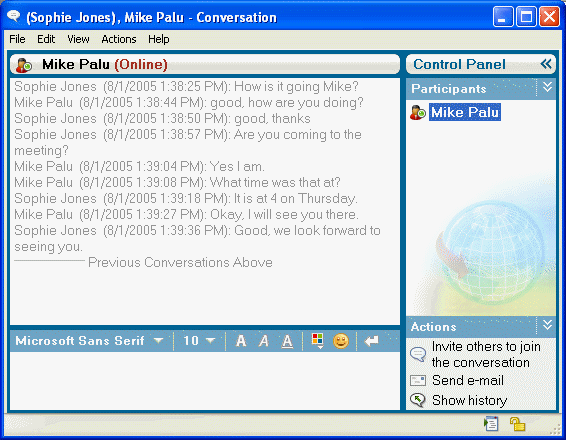Close the Conversation window
The width and height of the screenshot is (566, 440).
[549, 17]
